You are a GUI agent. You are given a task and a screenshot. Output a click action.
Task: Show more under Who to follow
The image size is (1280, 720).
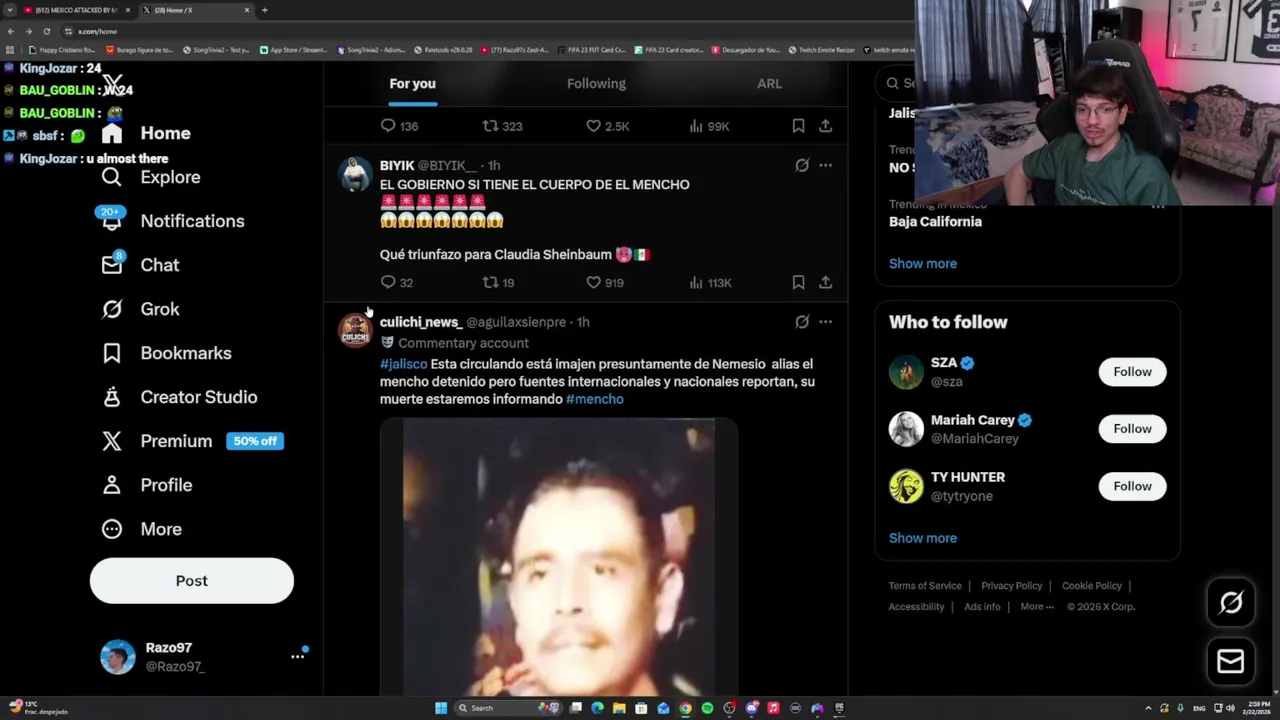point(923,538)
